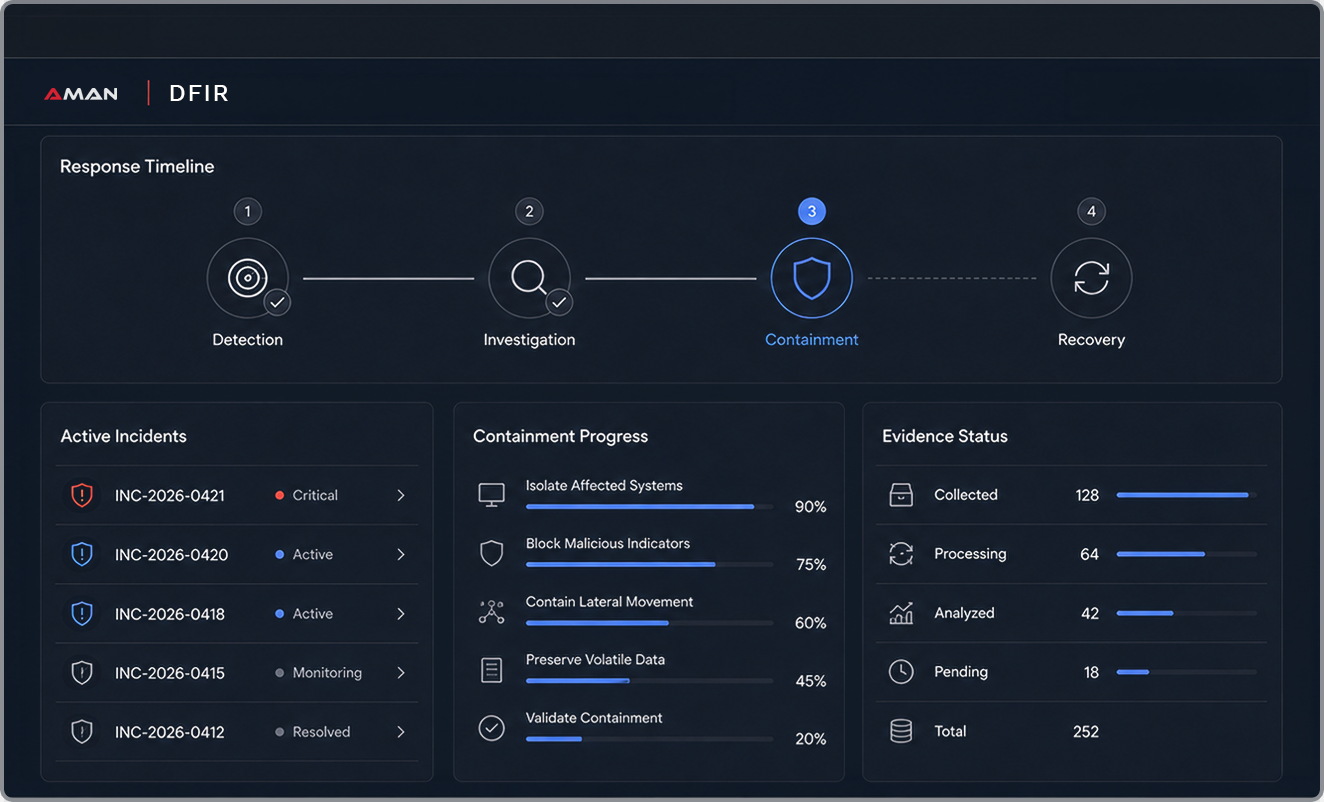Open the Detection stage target icon
Viewport: 1324px width, 802px height.
click(247, 279)
